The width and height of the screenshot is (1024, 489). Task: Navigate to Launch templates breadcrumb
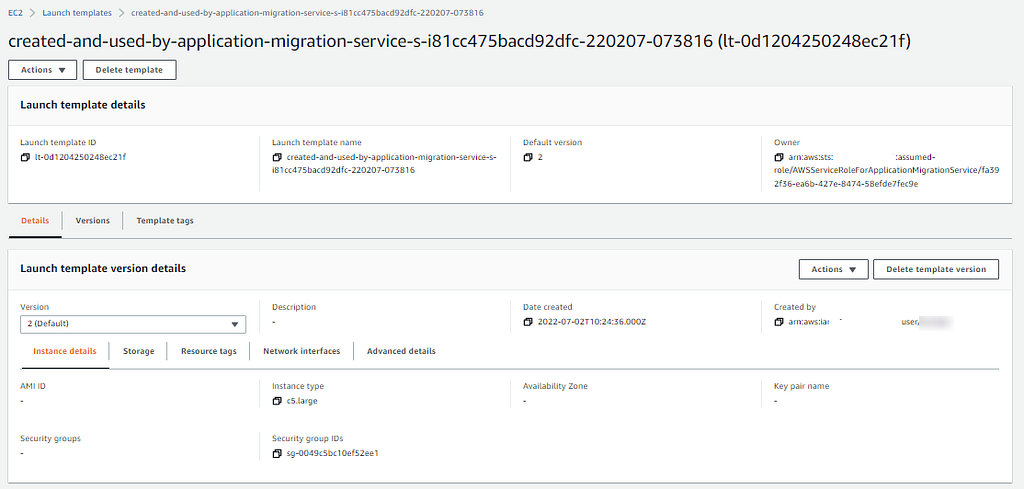(x=77, y=13)
